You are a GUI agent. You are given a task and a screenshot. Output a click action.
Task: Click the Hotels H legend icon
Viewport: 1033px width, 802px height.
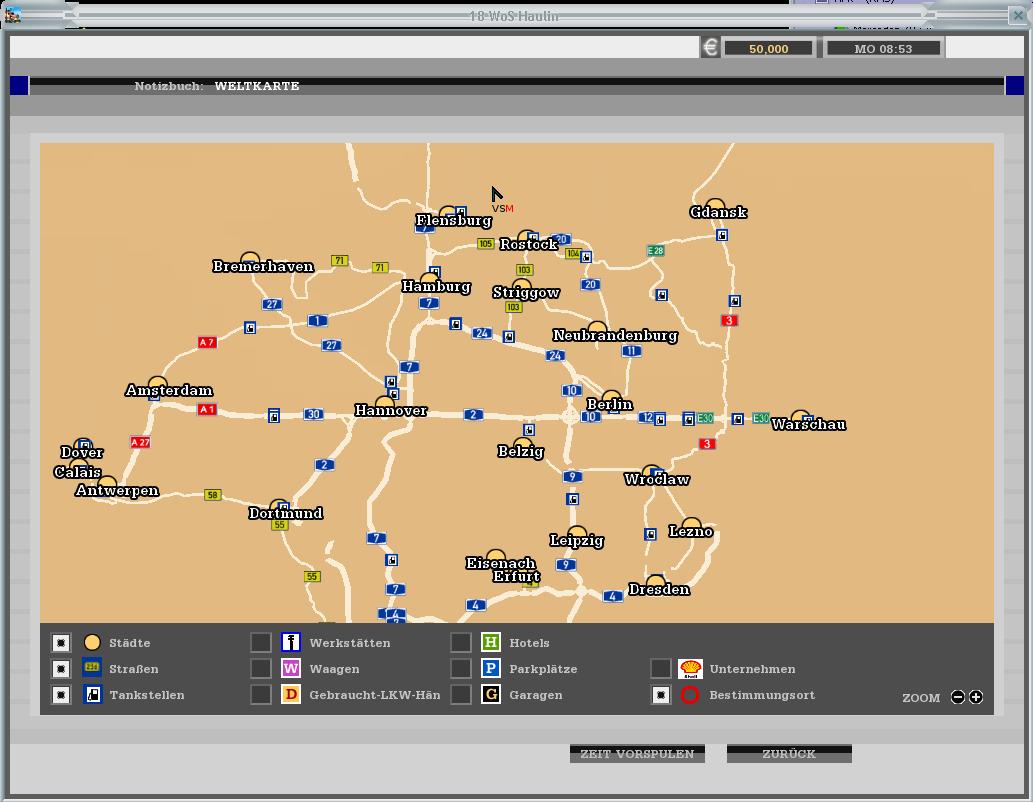click(490, 643)
